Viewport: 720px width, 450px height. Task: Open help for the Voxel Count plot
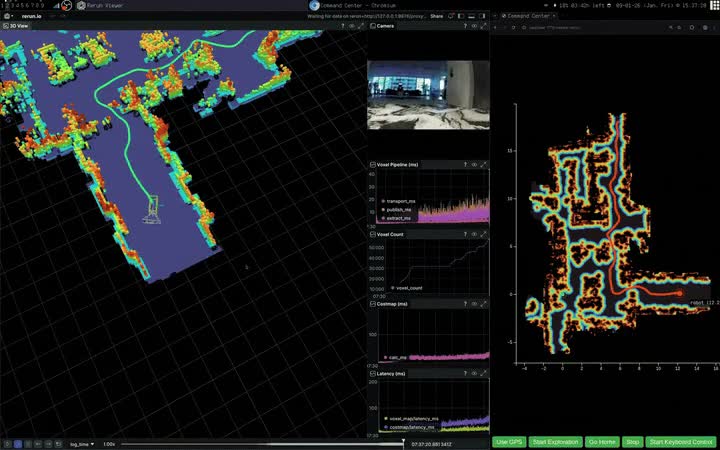pos(465,234)
